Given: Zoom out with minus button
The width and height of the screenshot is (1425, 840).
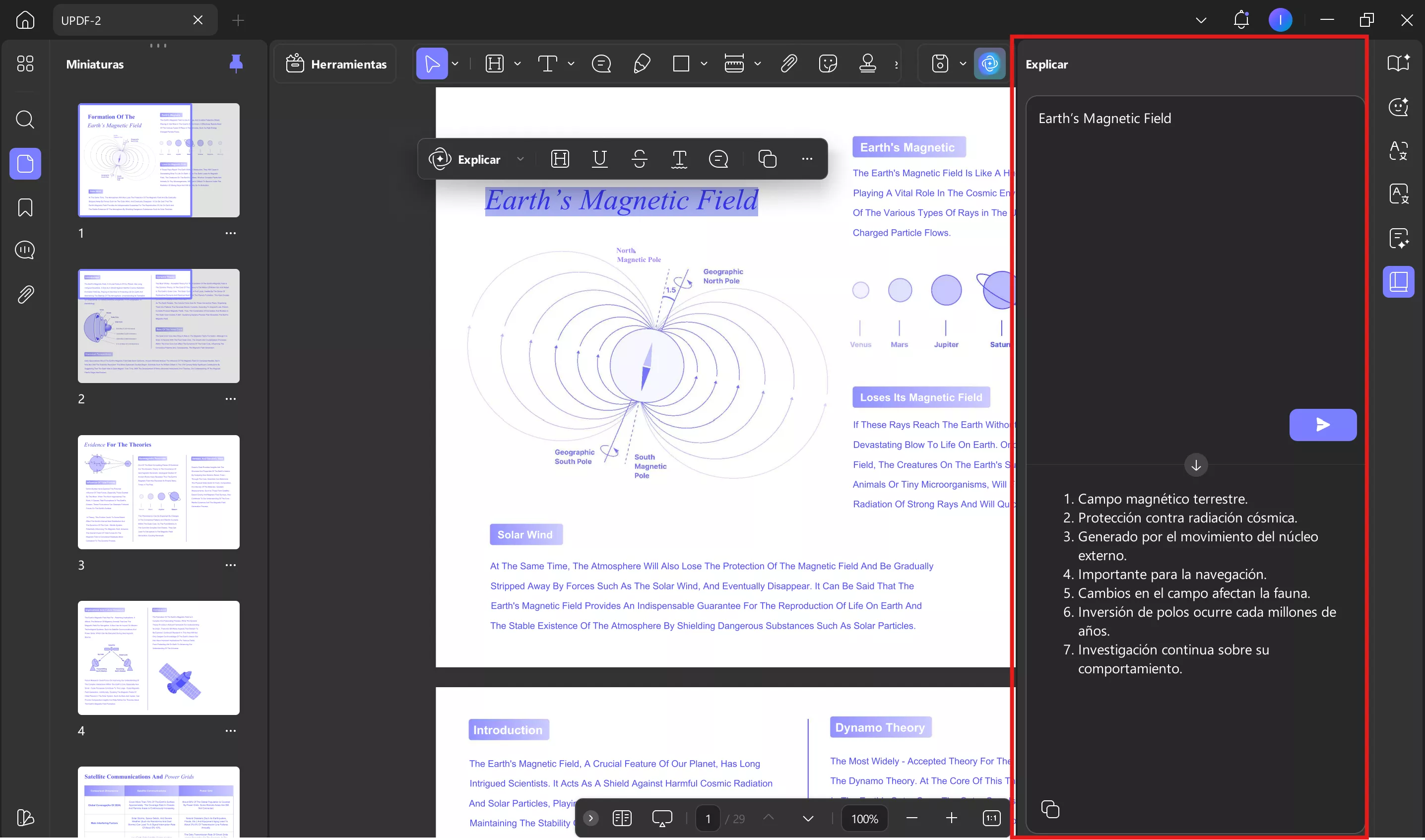Looking at the screenshot, I should point(911,819).
